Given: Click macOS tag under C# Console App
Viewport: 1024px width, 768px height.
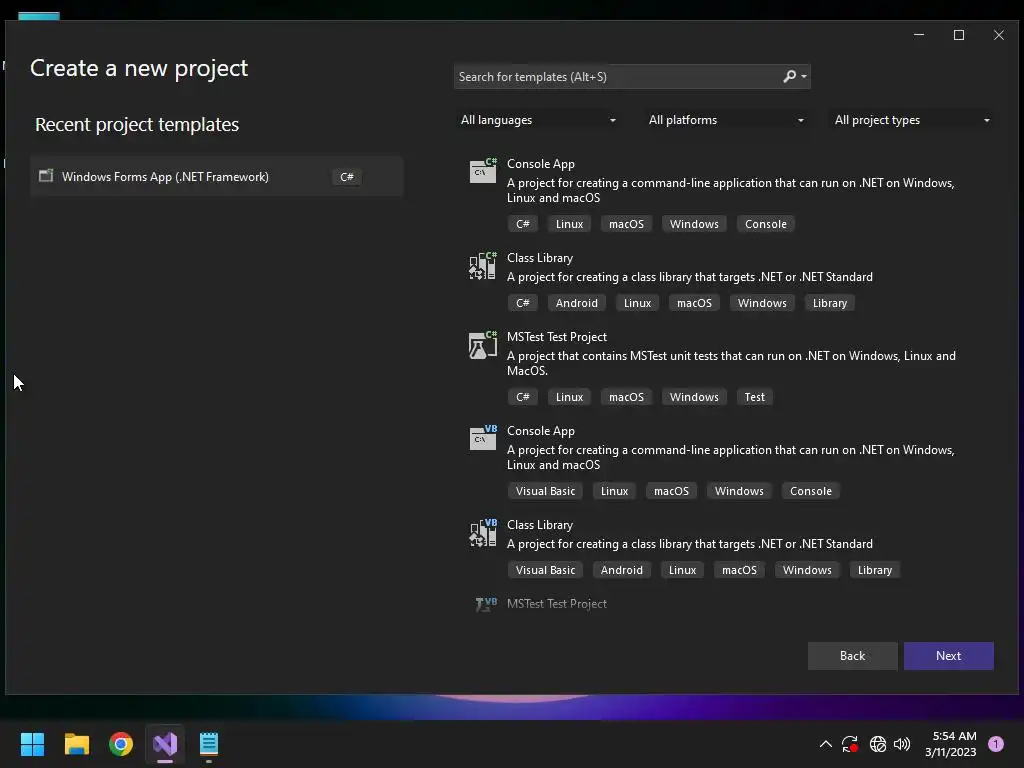Looking at the screenshot, I should 626,224.
